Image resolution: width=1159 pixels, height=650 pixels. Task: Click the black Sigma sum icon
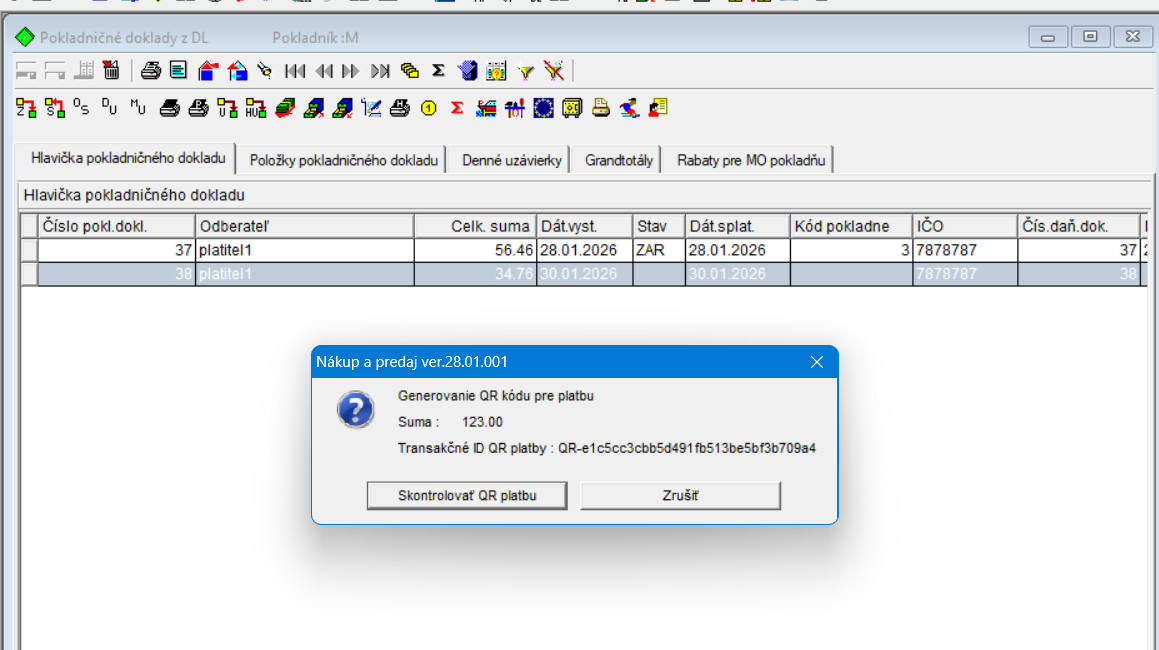438,70
